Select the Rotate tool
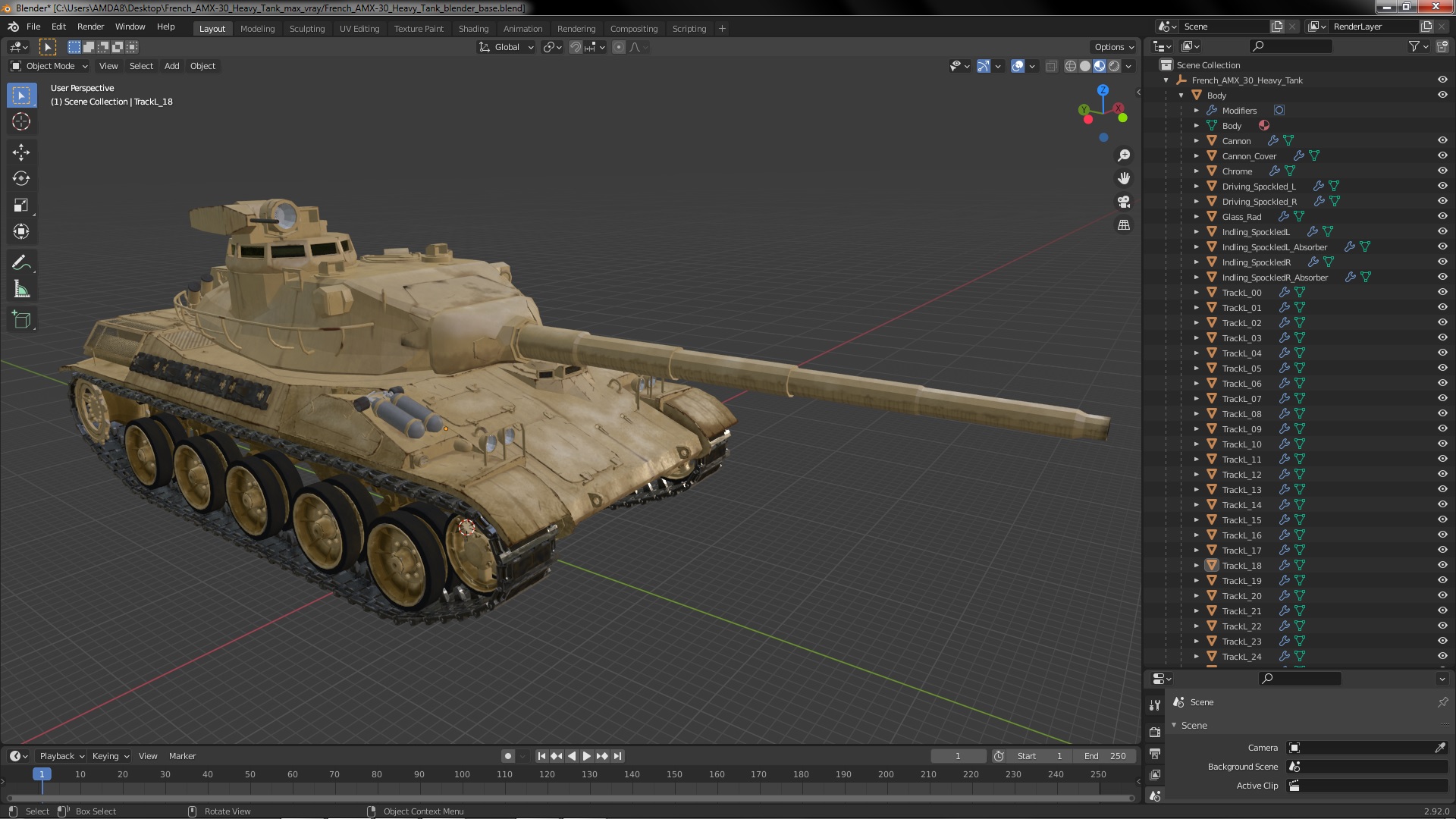1456x819 pixels. pyautogui.click(x=21, y=179)
